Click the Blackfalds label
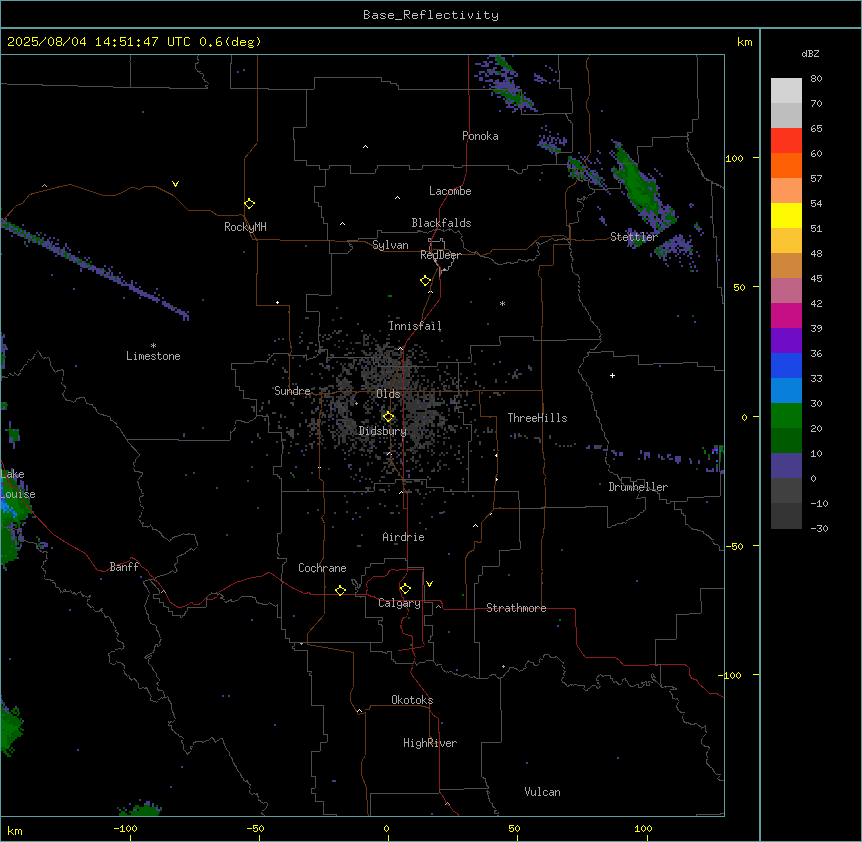 coord(441,223)
